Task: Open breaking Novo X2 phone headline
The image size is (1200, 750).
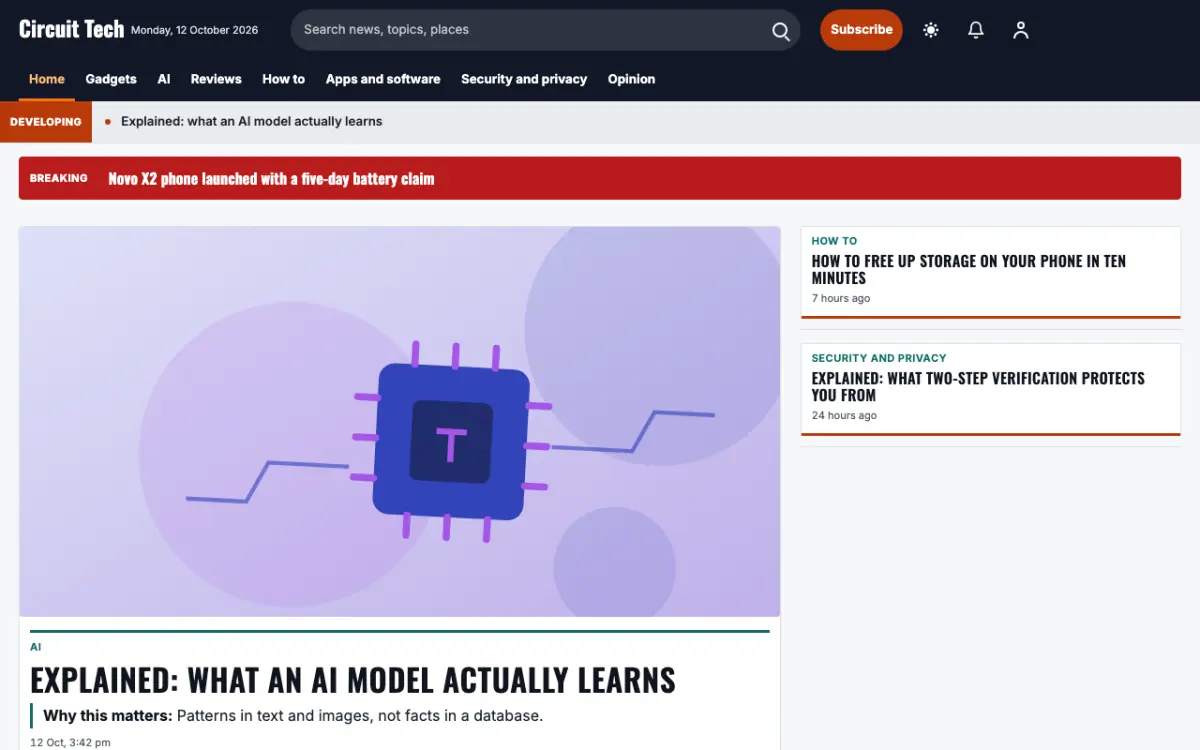Action: [271, 179]
